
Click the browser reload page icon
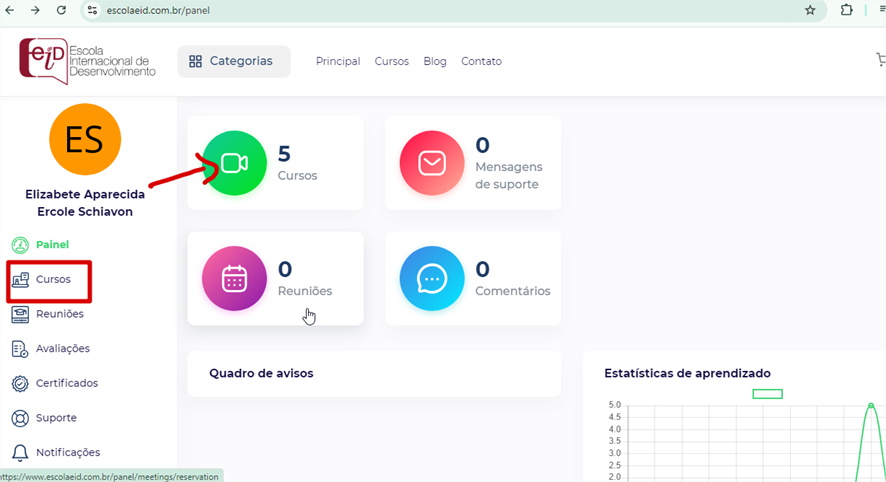(x=61, y=10)
